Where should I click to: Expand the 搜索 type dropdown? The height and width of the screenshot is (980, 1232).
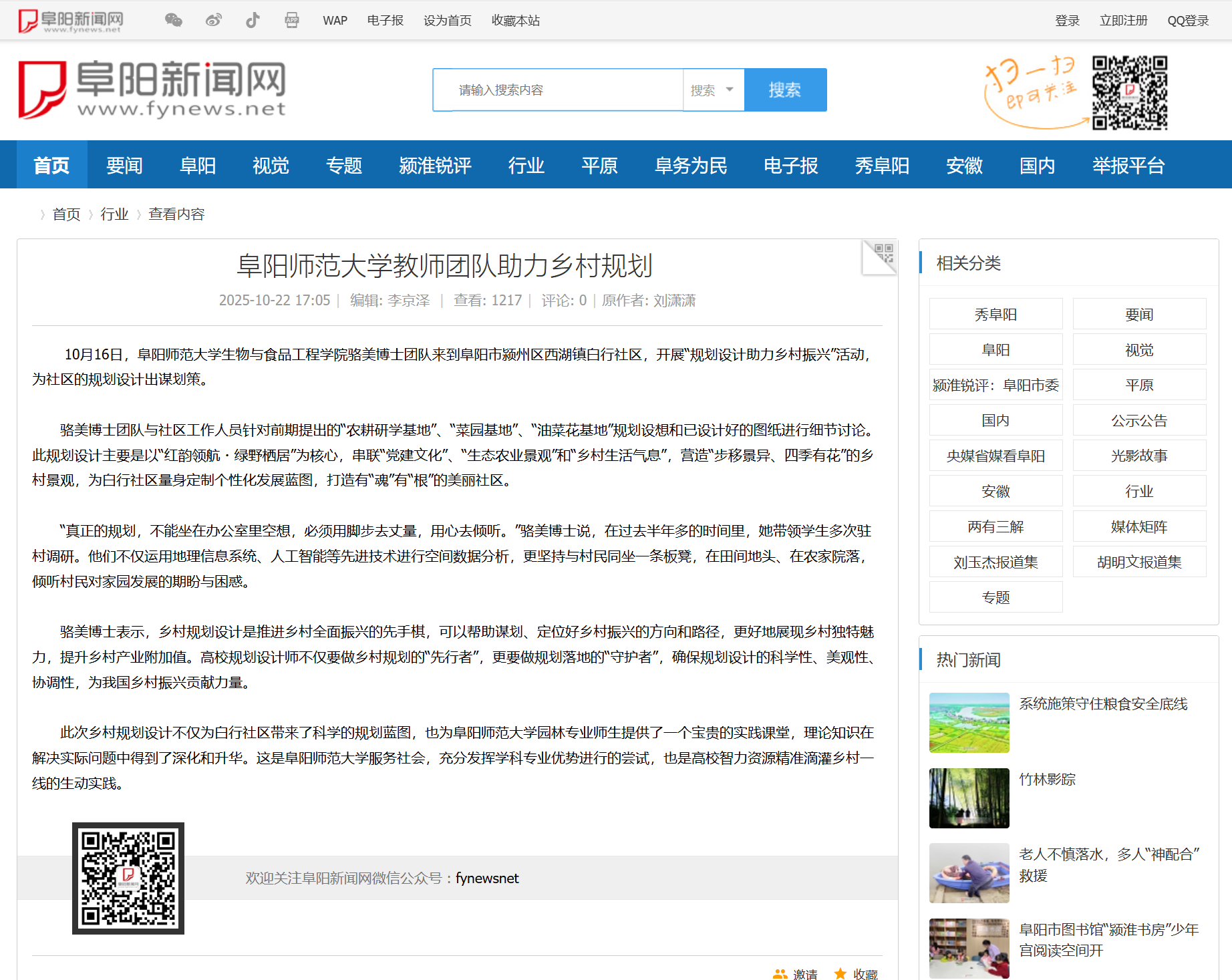[713, 90]
